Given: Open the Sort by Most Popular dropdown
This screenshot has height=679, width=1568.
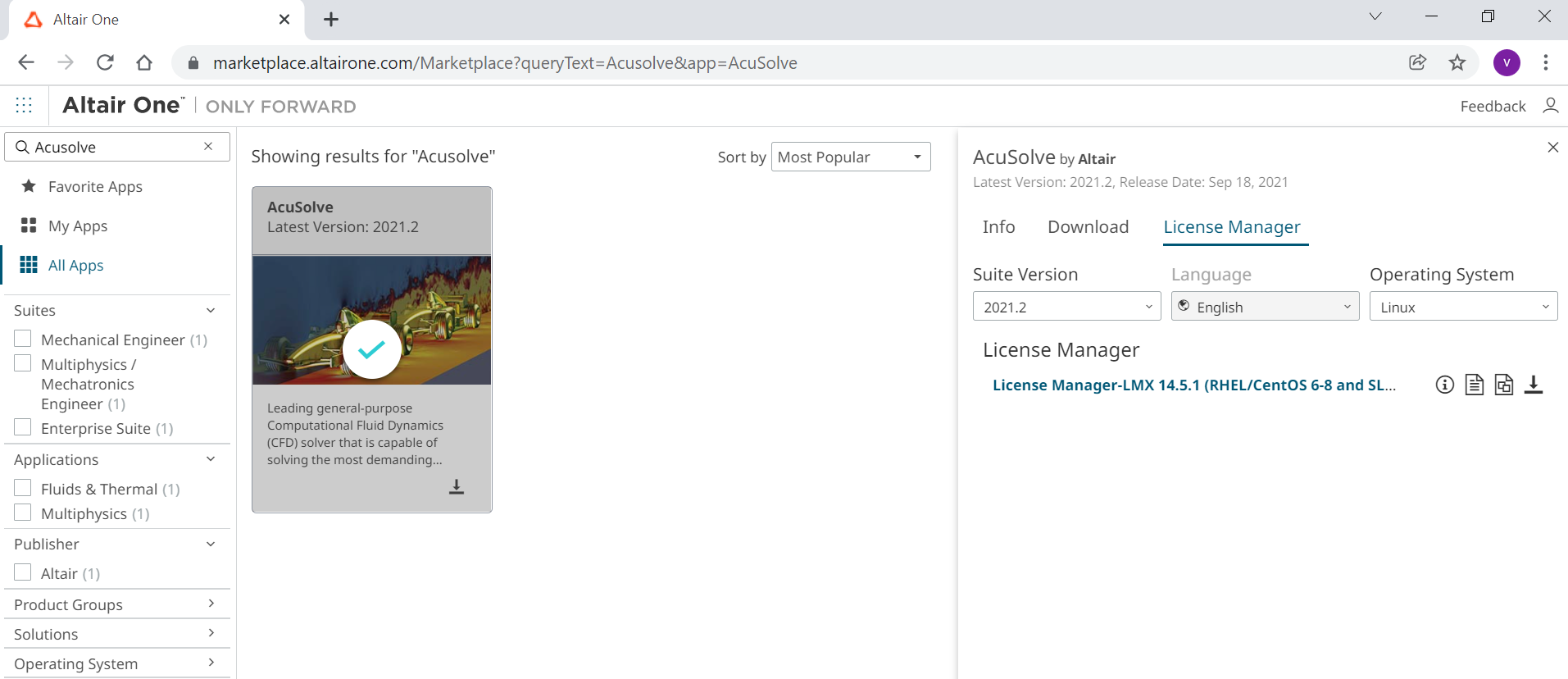Looking at the screenshot, I should [851, 157].
